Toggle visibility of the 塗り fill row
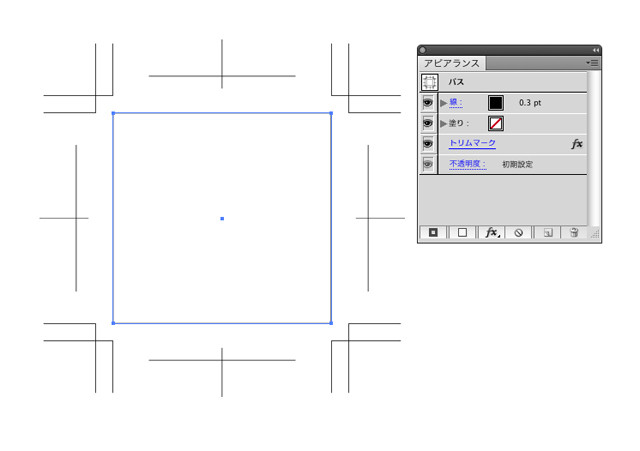The image size is (640, 451). click(428, 123)
